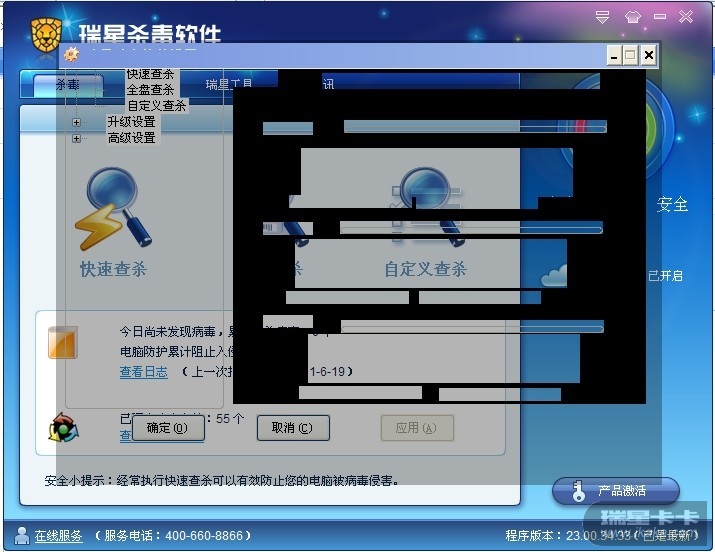Click the settings dialog gear icon
The height and width of the screenshot is (552, 715).
(71, 54)
